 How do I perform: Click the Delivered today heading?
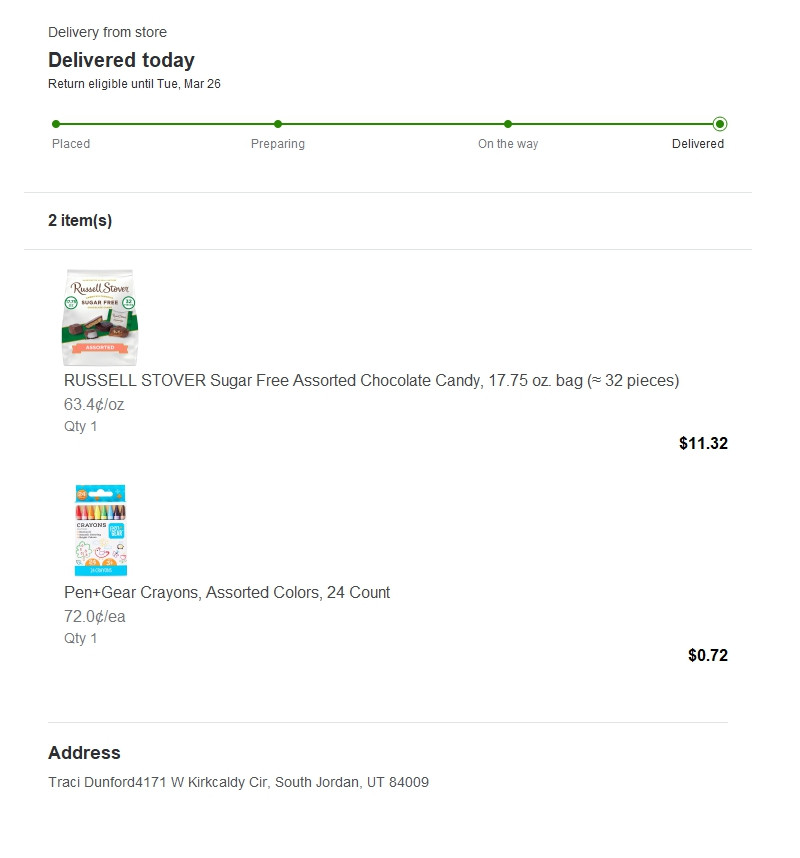coord(121,60)
